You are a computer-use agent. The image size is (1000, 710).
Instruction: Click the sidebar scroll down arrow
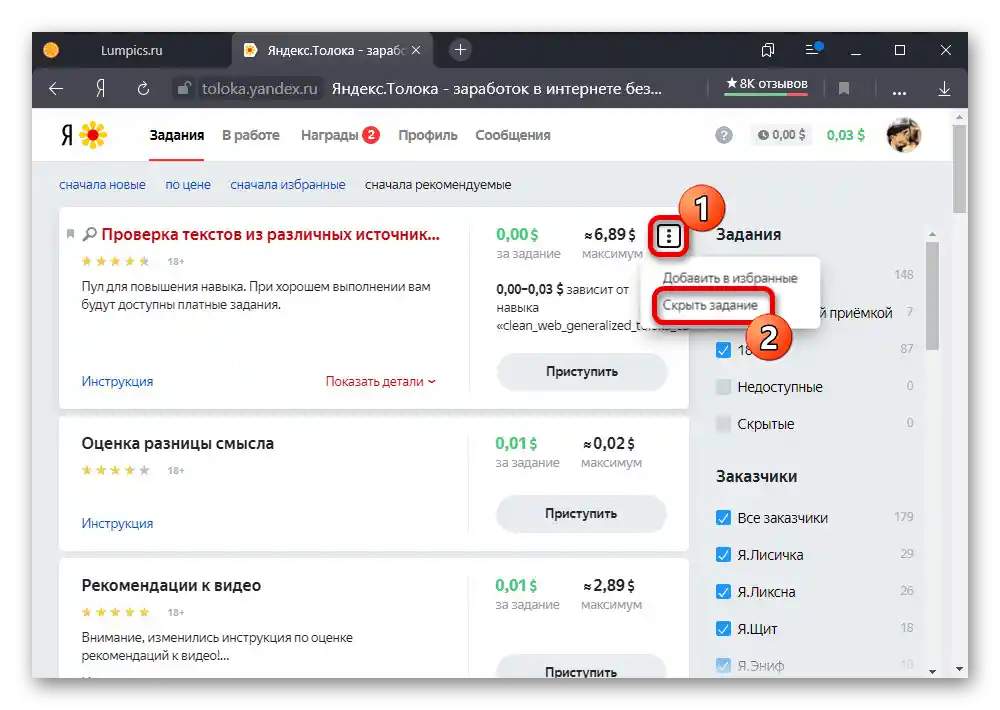[932, 671]
